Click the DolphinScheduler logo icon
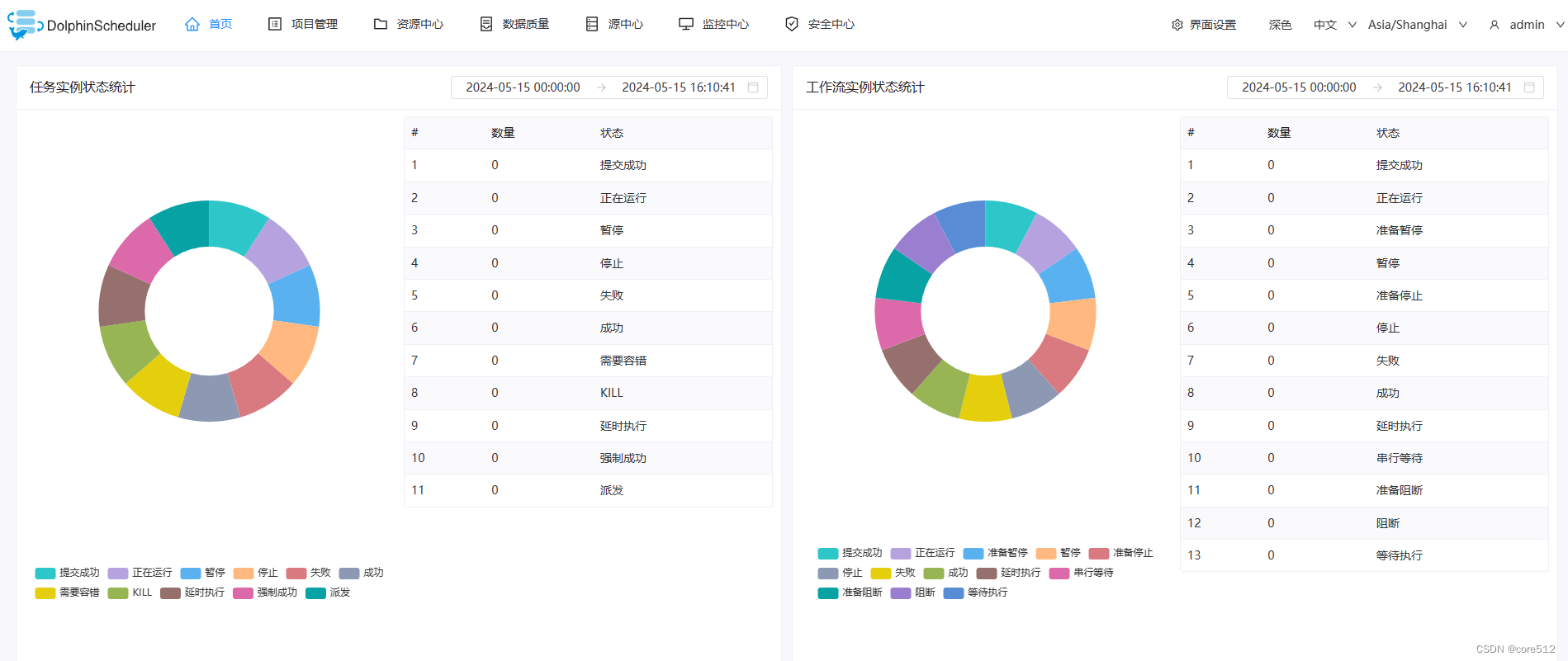This screenshot has height=661, width=1568. click(25, 25)
